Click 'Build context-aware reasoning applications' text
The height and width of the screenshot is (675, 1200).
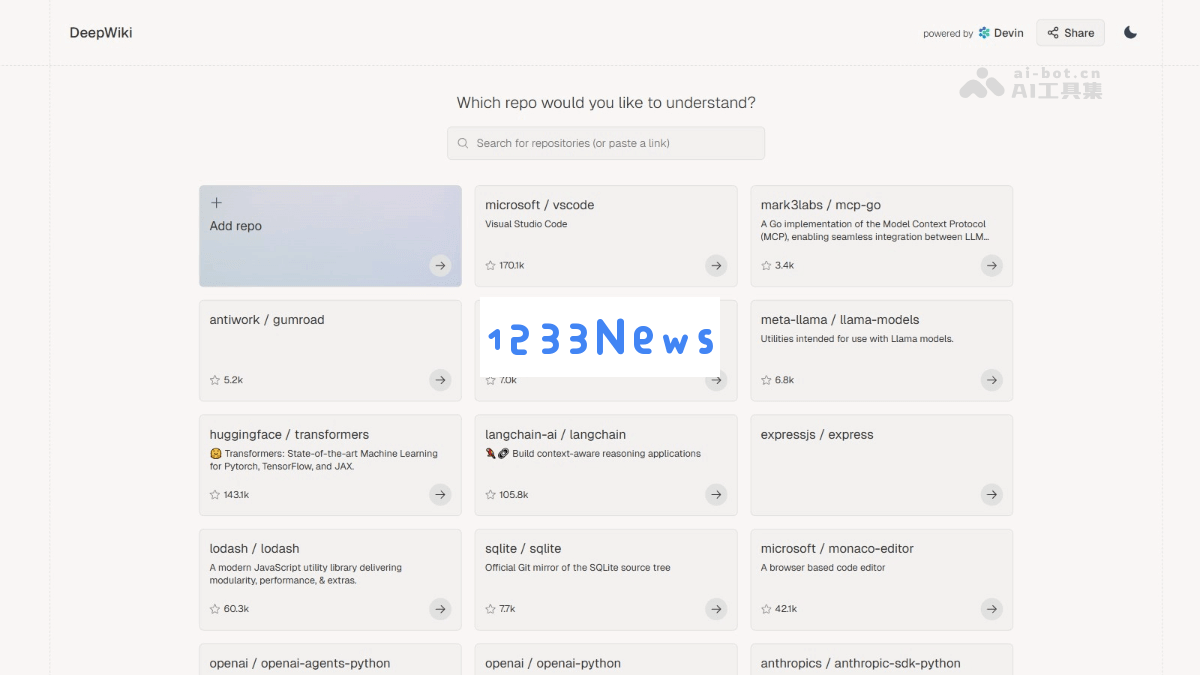(x=606, y=454)
